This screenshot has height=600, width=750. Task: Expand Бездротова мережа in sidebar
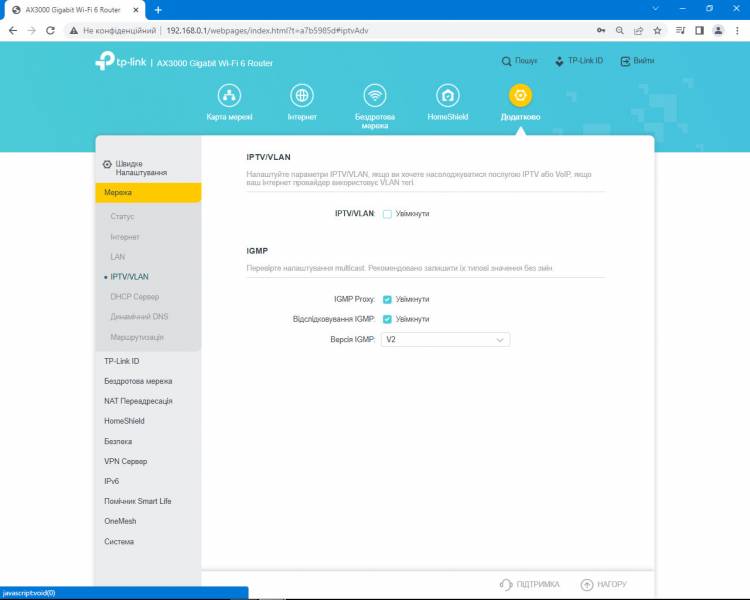(138, 381)
